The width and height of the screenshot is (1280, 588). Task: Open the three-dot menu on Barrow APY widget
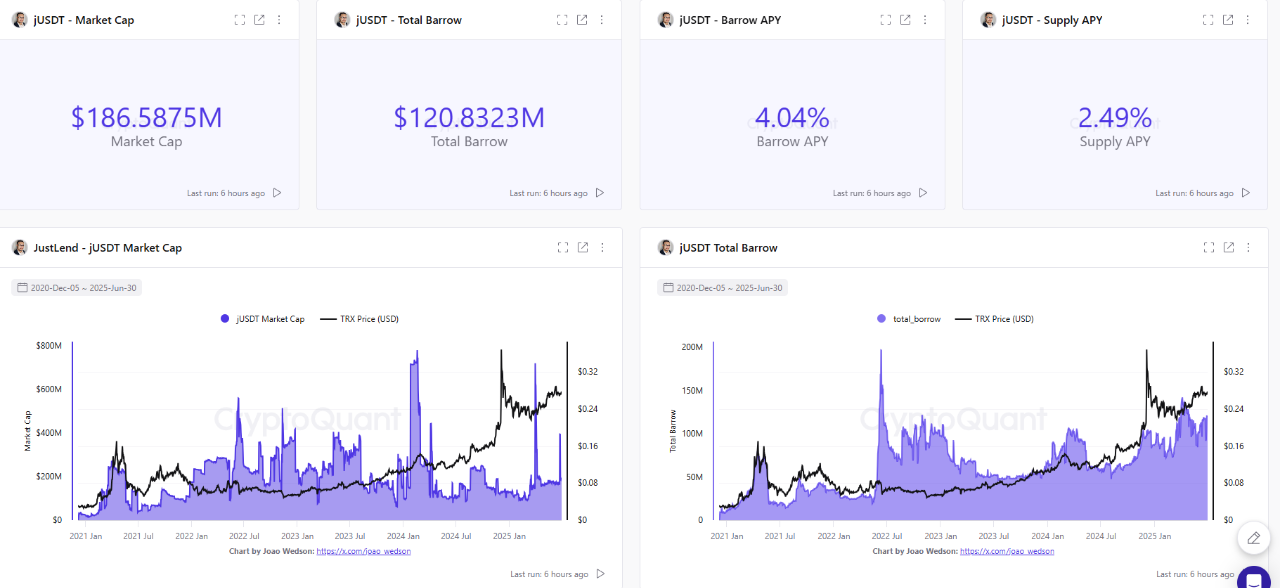click(924, 18)
